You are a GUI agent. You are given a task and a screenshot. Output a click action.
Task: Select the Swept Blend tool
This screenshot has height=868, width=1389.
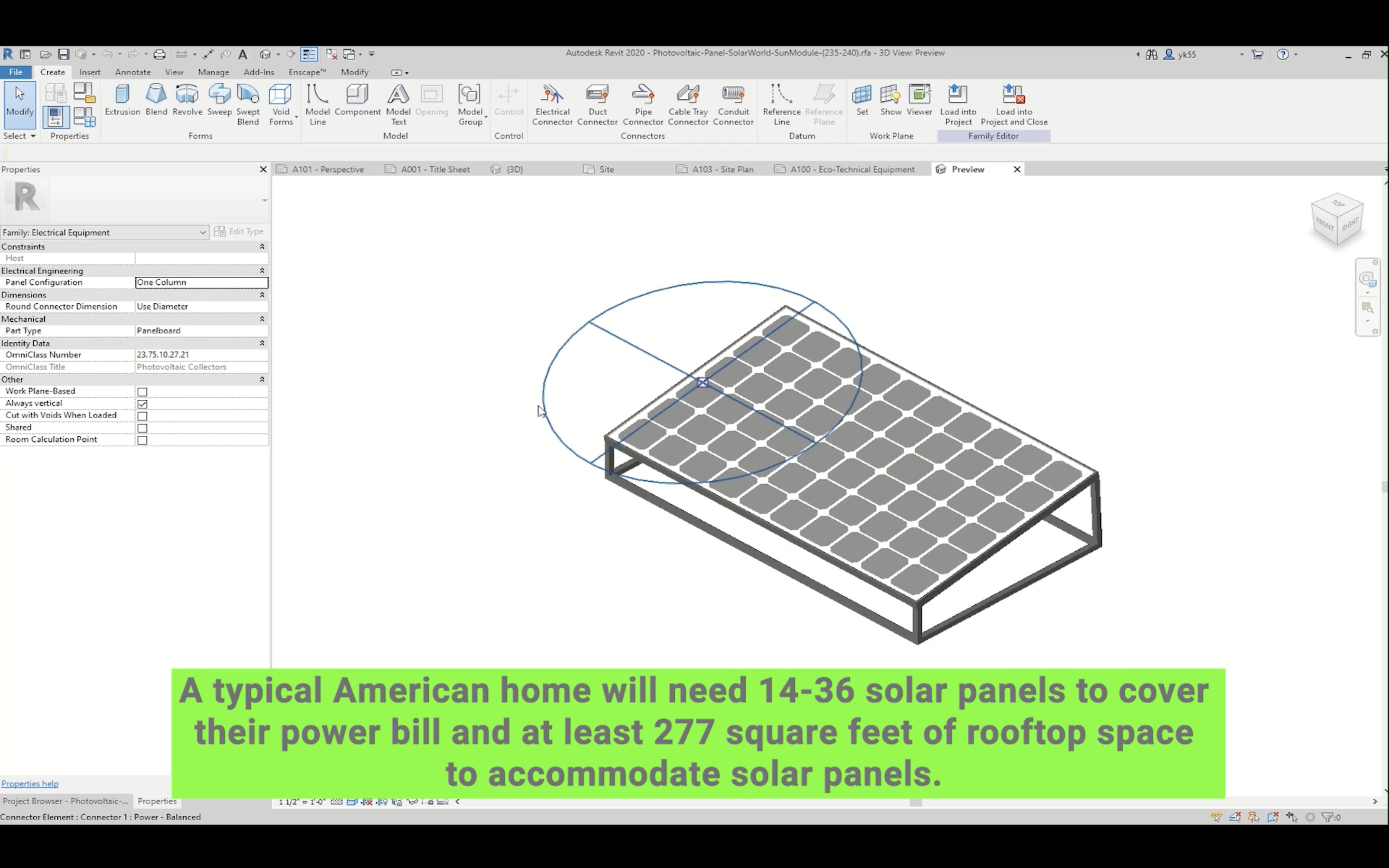tap(248, 103)
